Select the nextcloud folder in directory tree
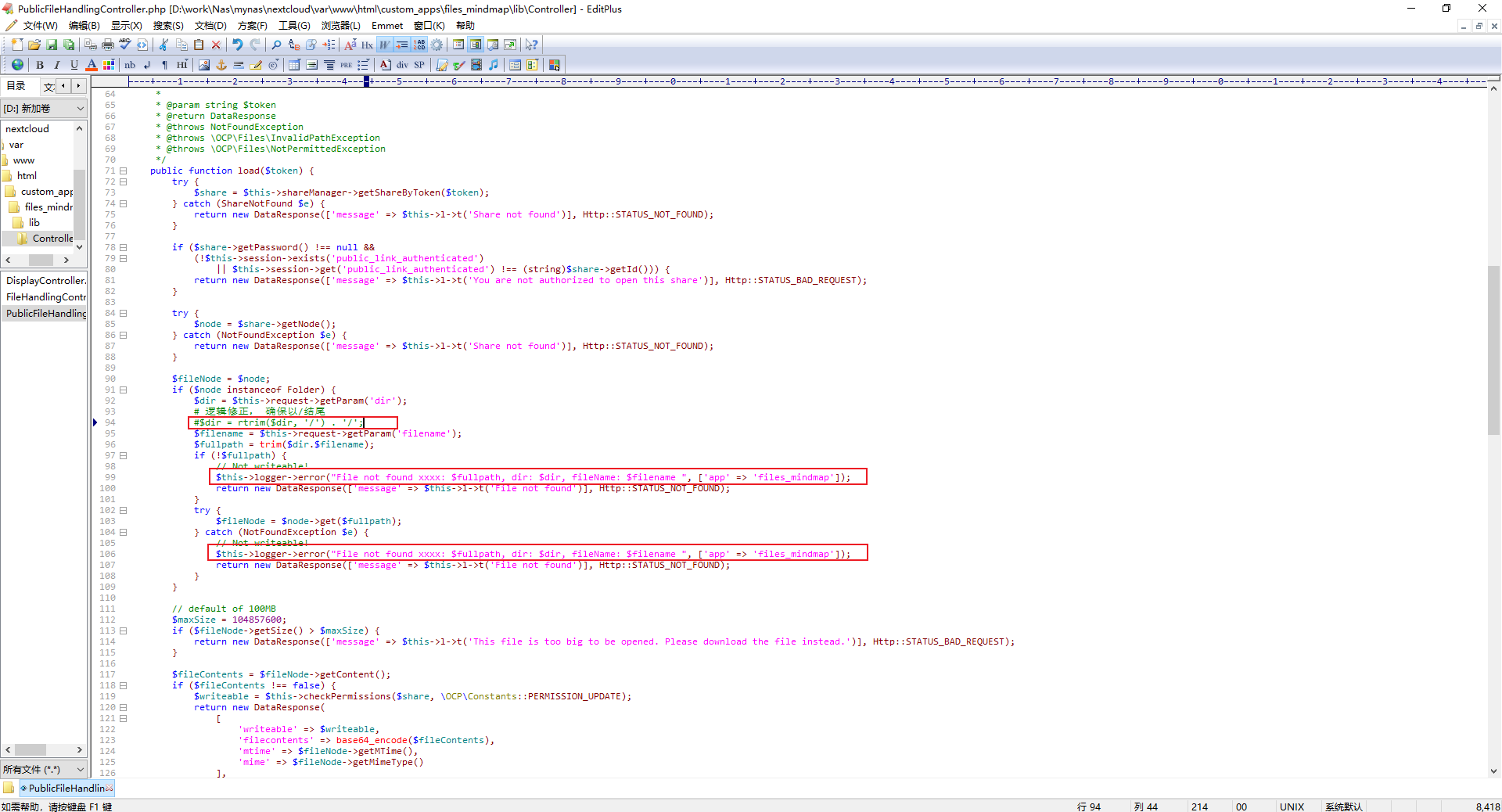Screen dimensions: 1502x812 (27, 129)
